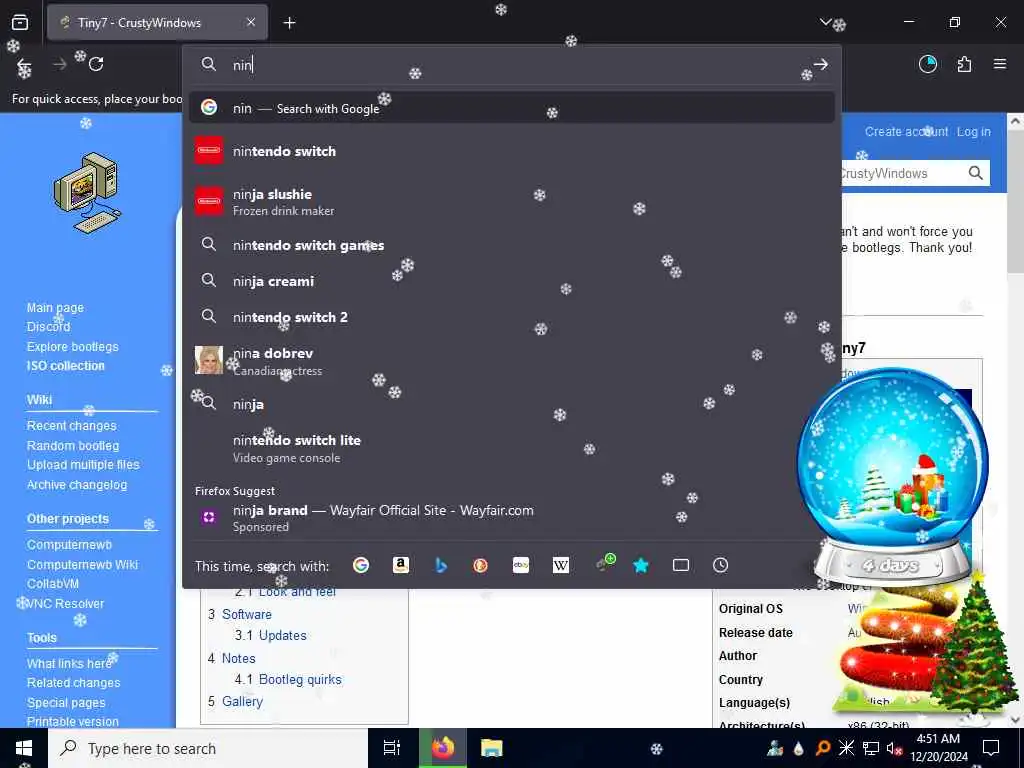Open Random bootleg link
The height and width of the screenshot is (768, 1024).
click(72, 446)
